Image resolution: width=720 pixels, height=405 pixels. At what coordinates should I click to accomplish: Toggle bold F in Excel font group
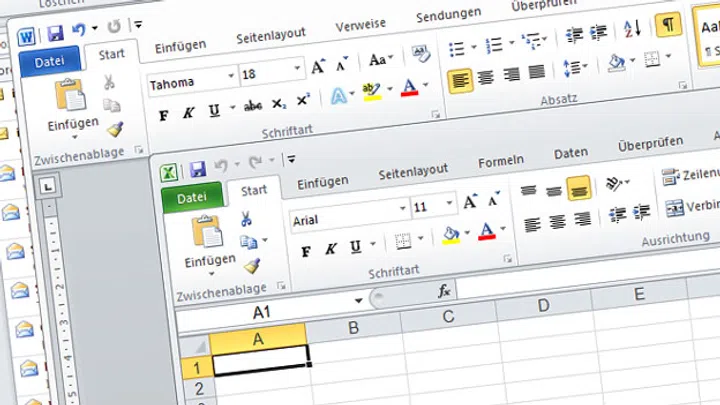[306, 252]
